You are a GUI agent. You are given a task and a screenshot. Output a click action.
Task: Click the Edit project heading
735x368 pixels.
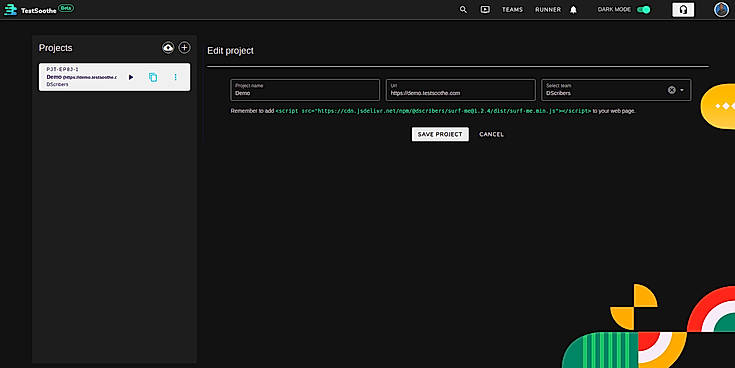pos(230,51)
